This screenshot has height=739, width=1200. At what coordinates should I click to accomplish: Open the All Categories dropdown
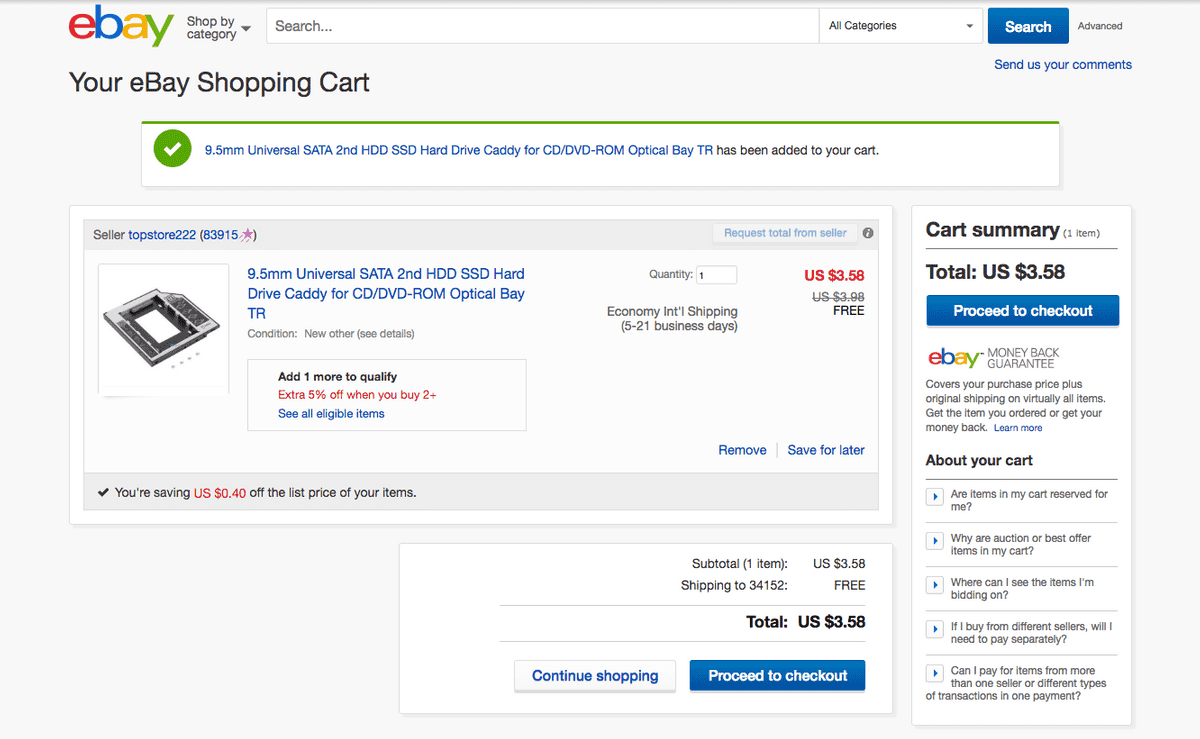point(901,26)
